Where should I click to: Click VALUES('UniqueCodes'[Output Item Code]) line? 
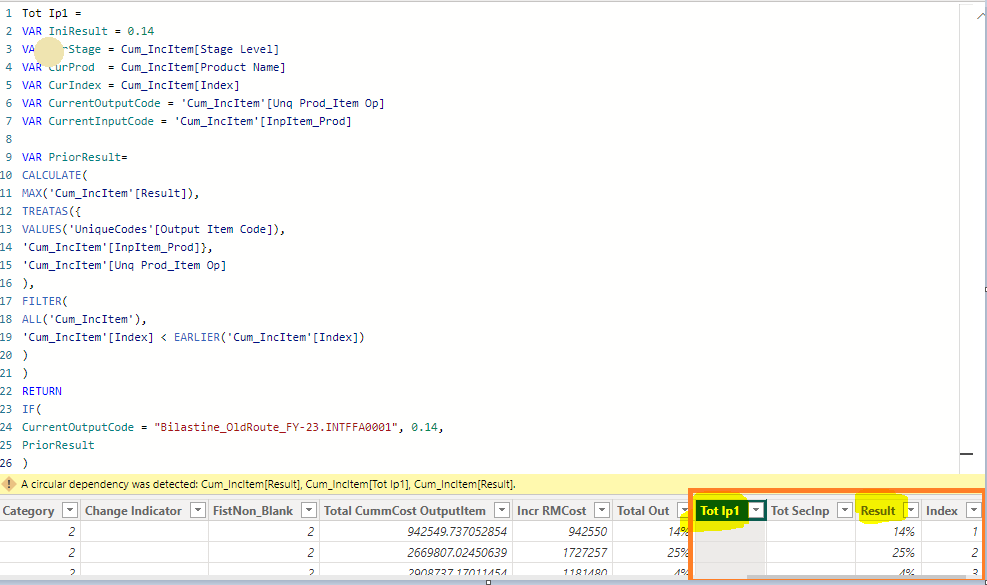154,229
